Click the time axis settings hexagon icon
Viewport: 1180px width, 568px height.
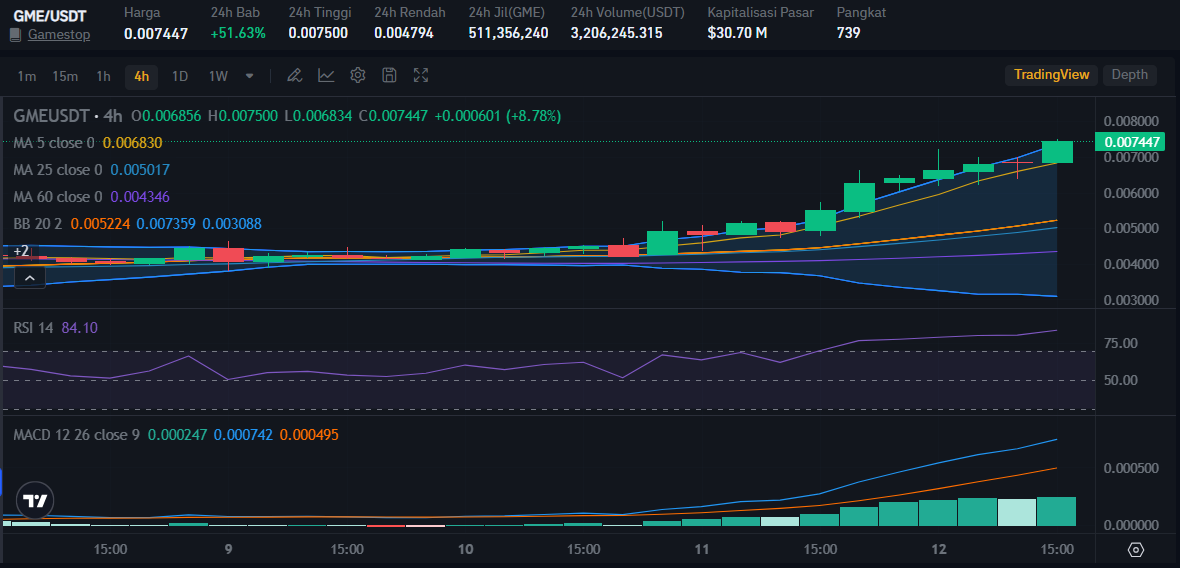point(1136,550)
